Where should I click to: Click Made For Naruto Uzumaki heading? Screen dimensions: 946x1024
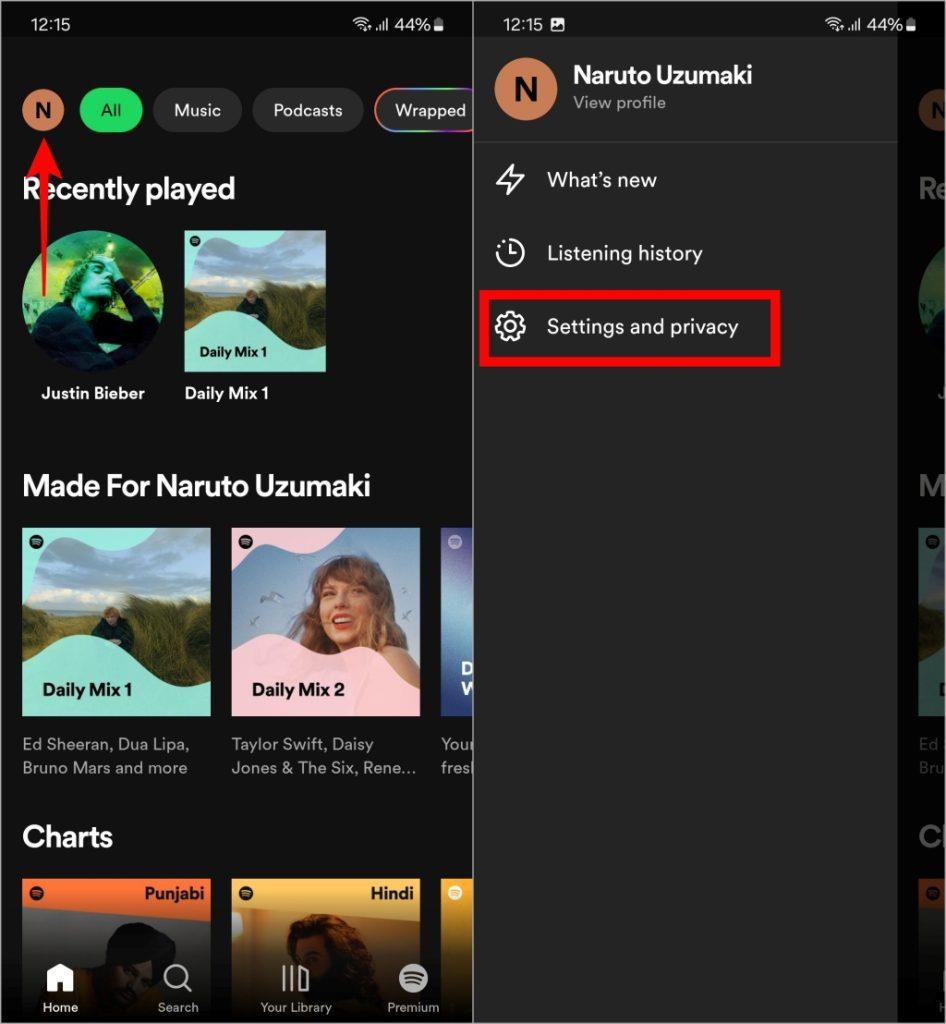pos(197,486)
